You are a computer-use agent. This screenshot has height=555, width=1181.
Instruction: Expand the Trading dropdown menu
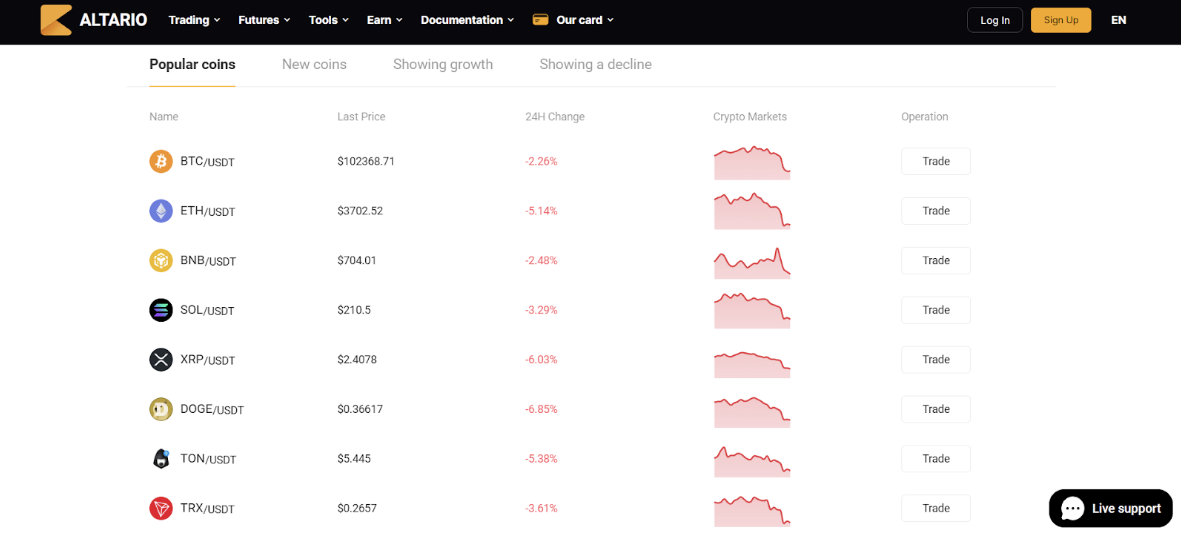195,20
